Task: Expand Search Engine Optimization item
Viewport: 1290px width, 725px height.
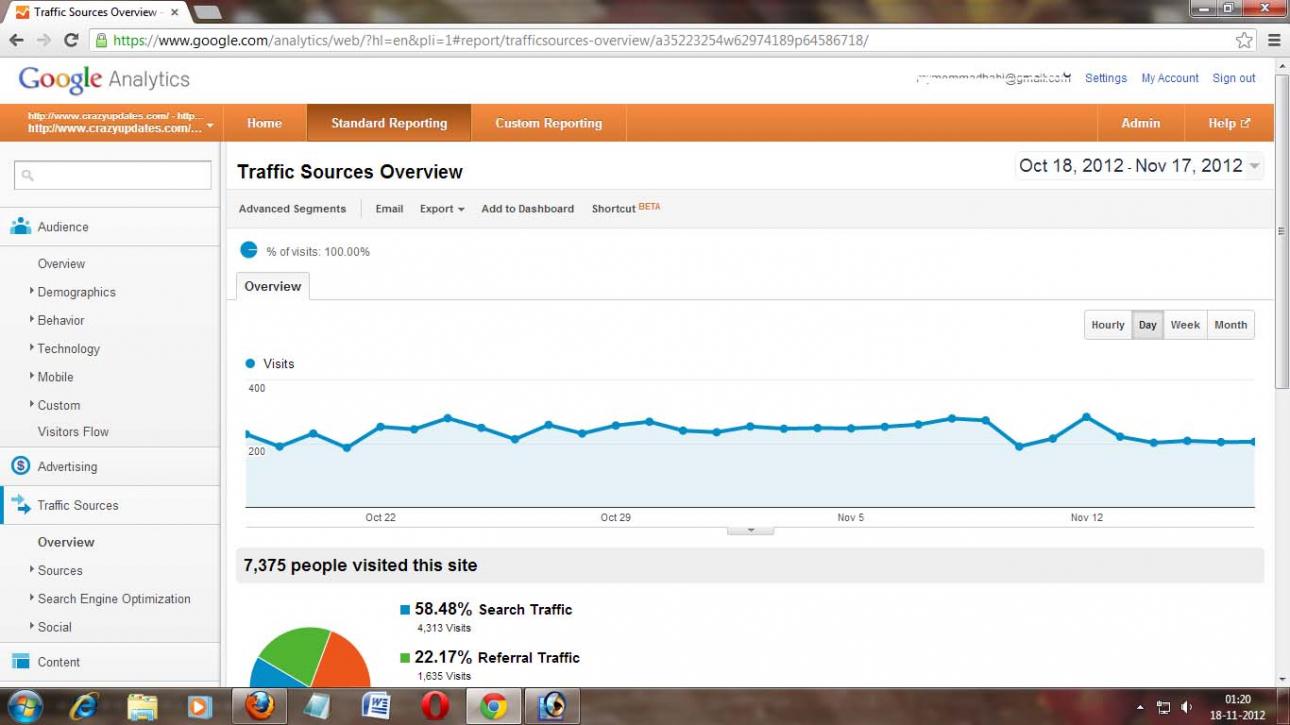Action: coord(114,599)
